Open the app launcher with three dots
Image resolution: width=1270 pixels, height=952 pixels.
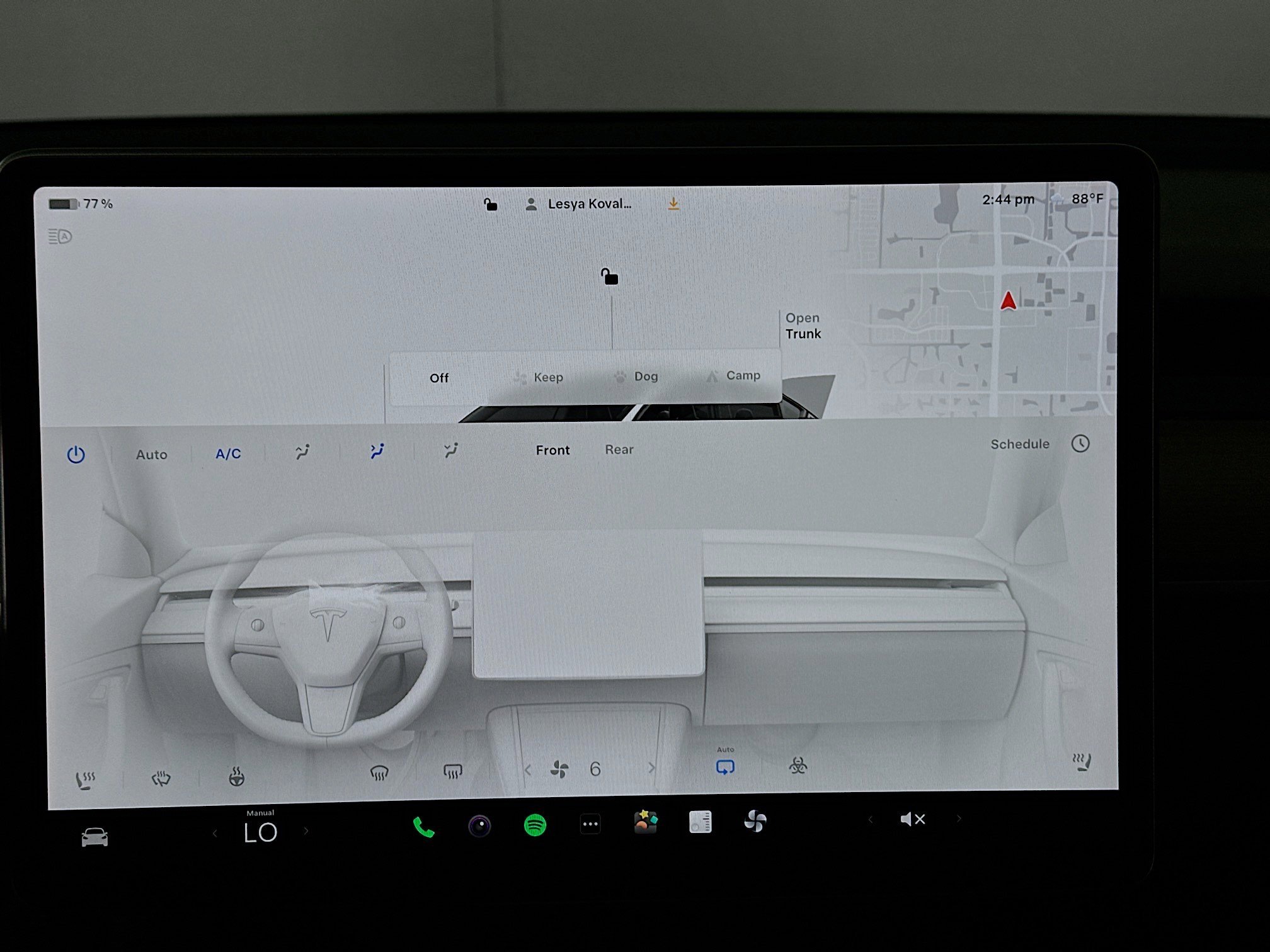click(591, 824)
